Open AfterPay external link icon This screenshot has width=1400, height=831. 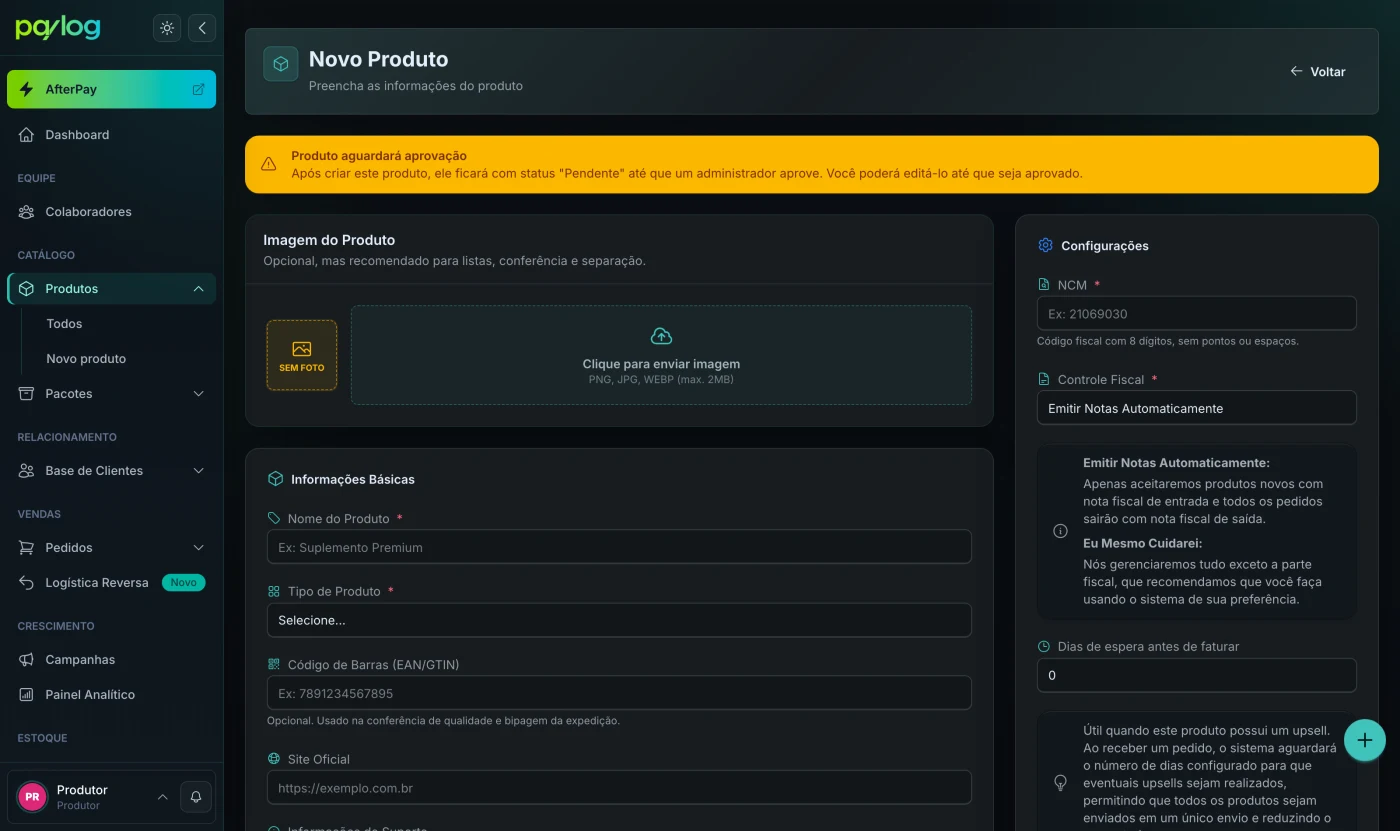(x=198, y=89)
